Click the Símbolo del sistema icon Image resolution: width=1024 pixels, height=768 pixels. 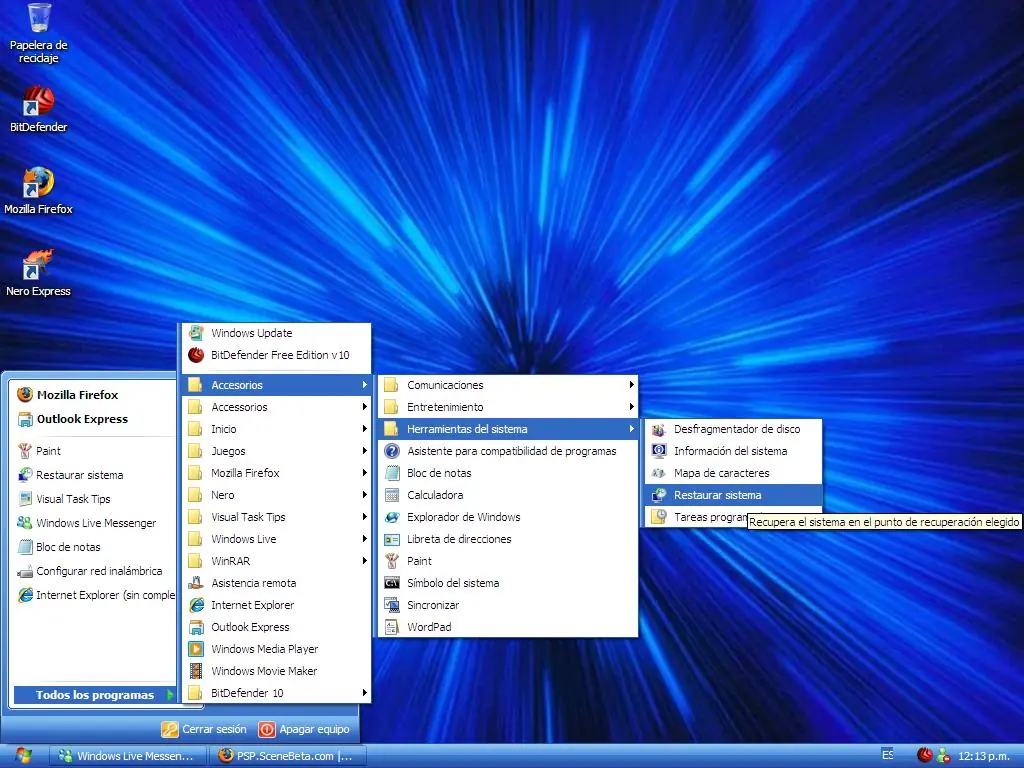[392, 583]
